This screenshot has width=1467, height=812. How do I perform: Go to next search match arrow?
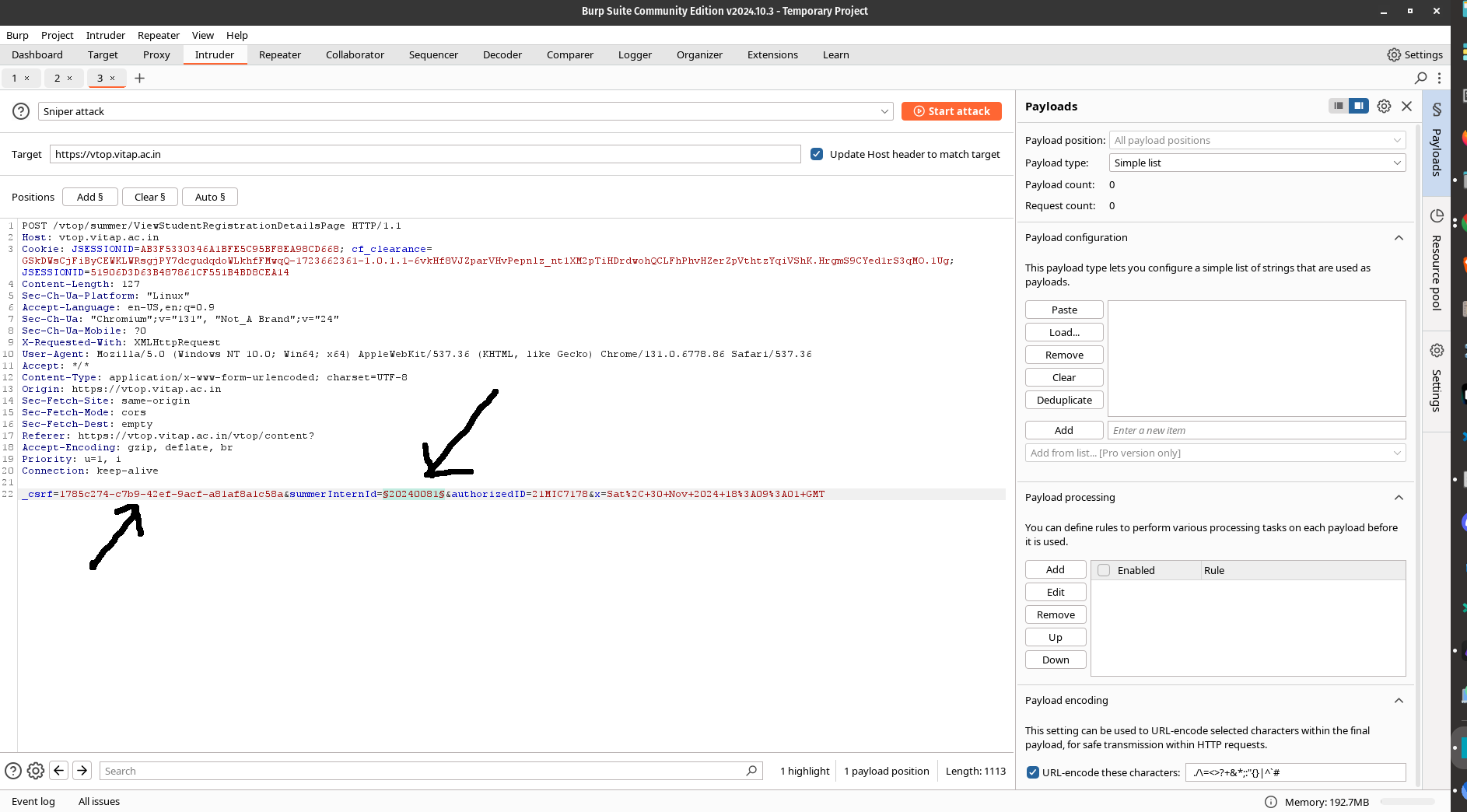click(x=82, y=770)
